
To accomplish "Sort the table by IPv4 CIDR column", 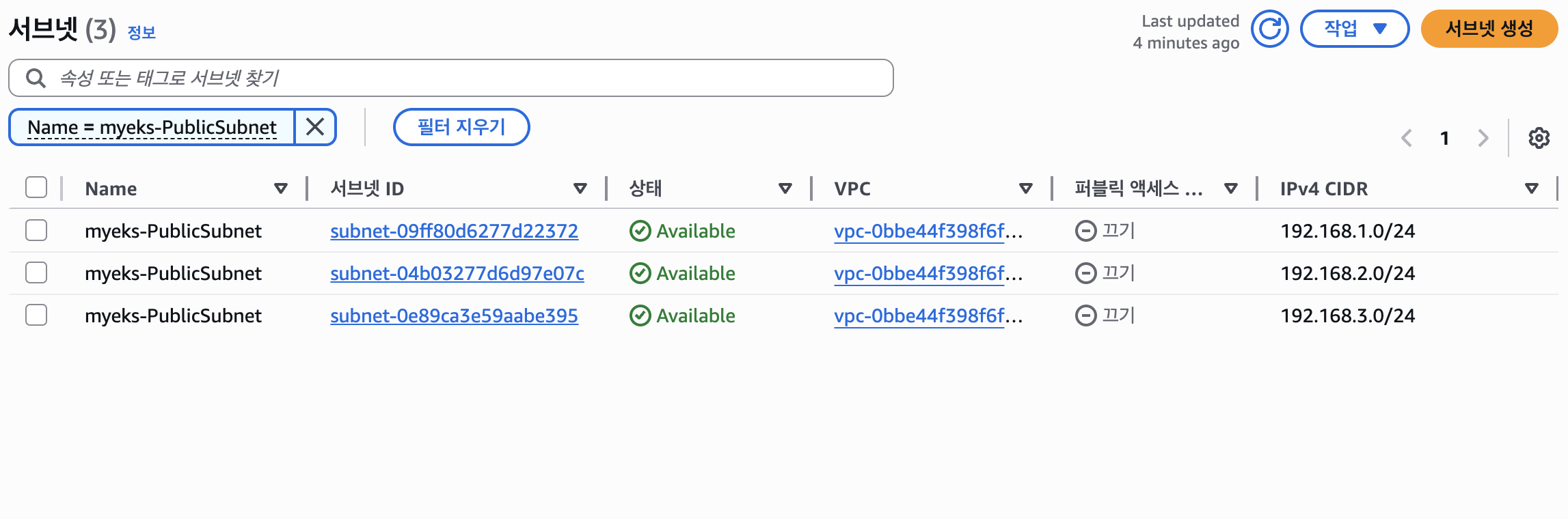I will 1531,188.
